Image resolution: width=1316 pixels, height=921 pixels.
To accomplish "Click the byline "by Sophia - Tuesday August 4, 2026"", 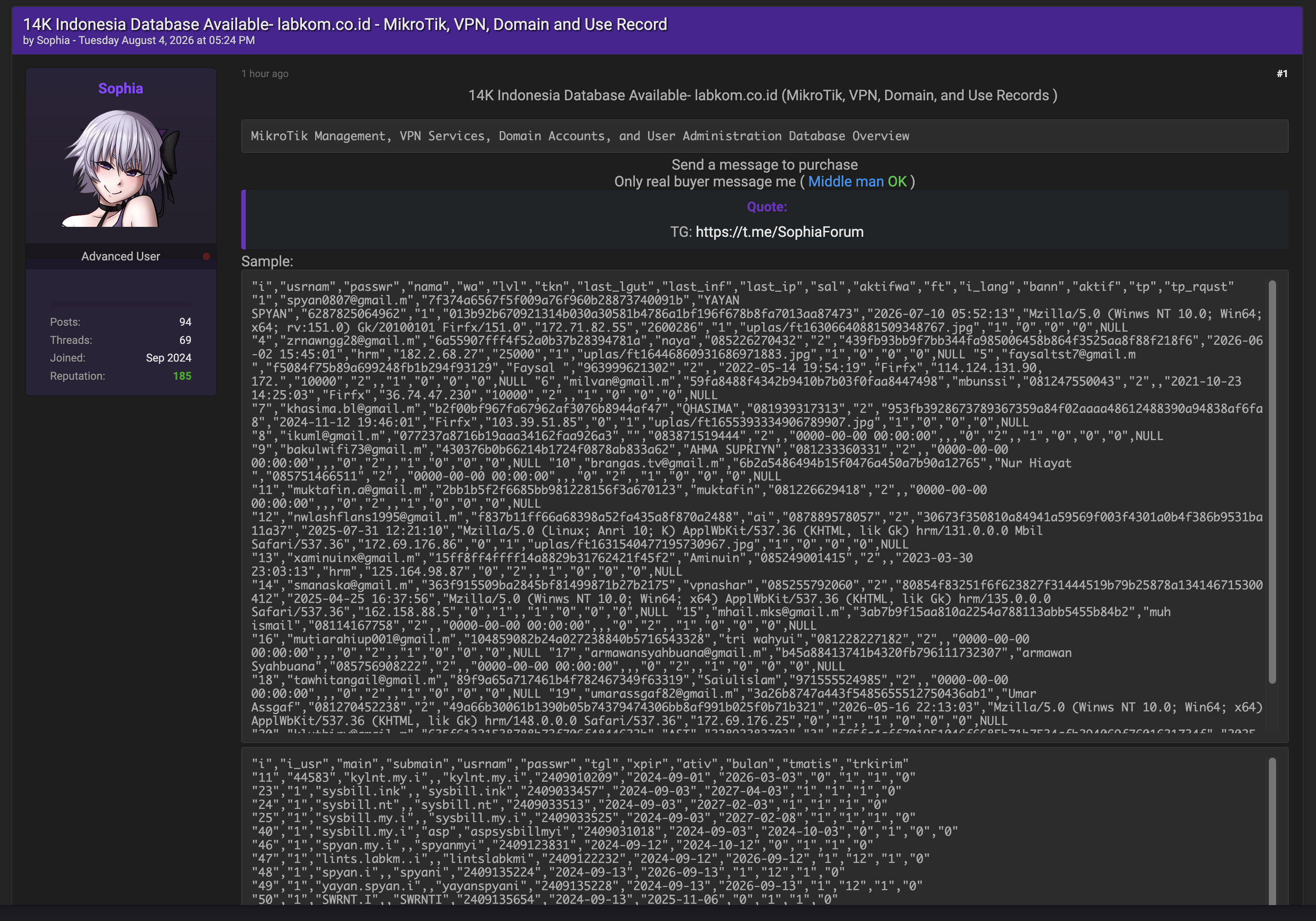I will tap(139, 40).
